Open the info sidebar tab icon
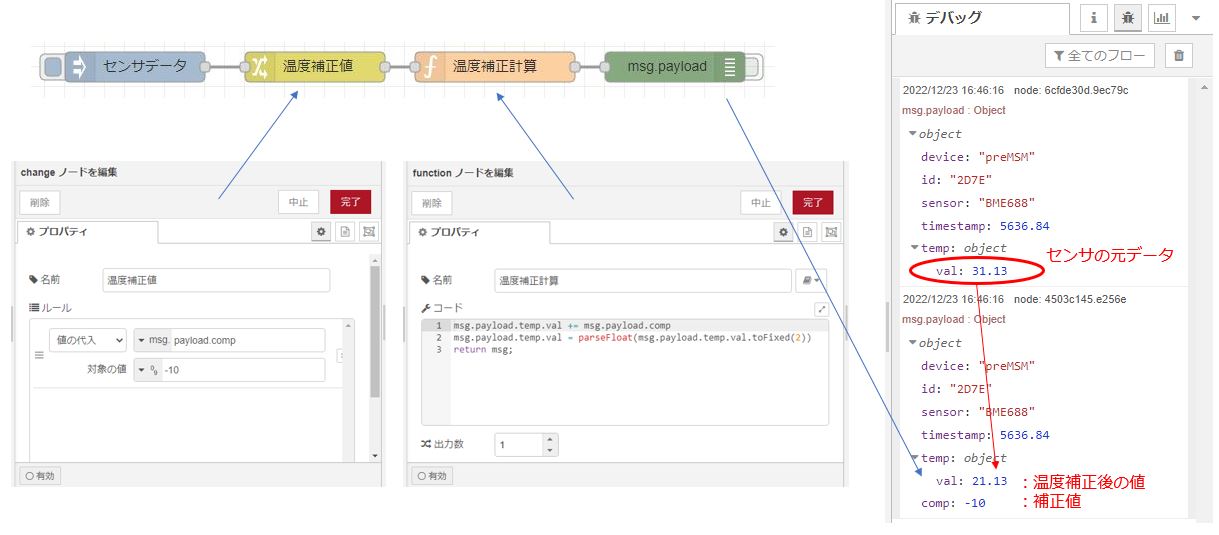This screenshot has height=535, width=1219. coord(1093,18)
